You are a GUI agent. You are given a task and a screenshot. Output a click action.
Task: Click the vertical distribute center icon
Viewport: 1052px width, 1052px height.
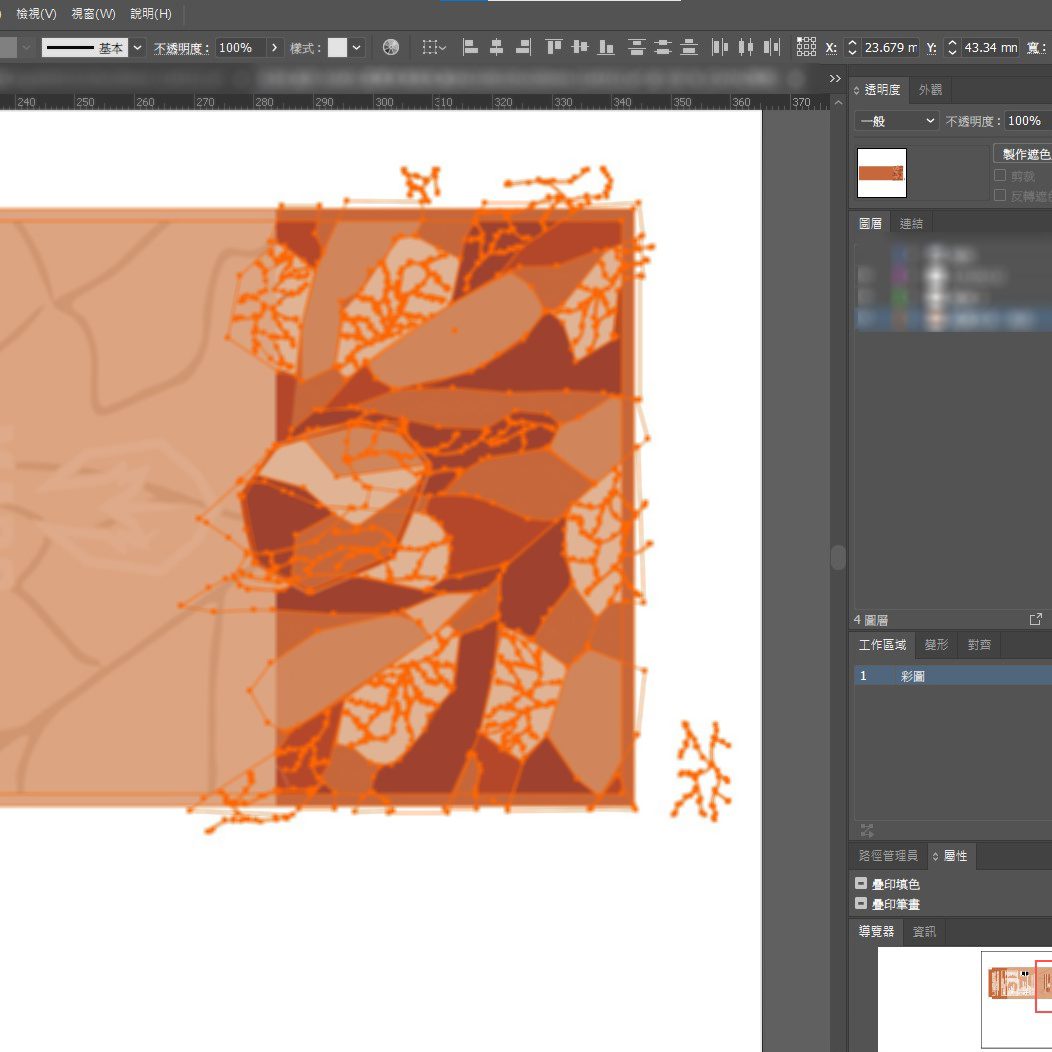662,47
